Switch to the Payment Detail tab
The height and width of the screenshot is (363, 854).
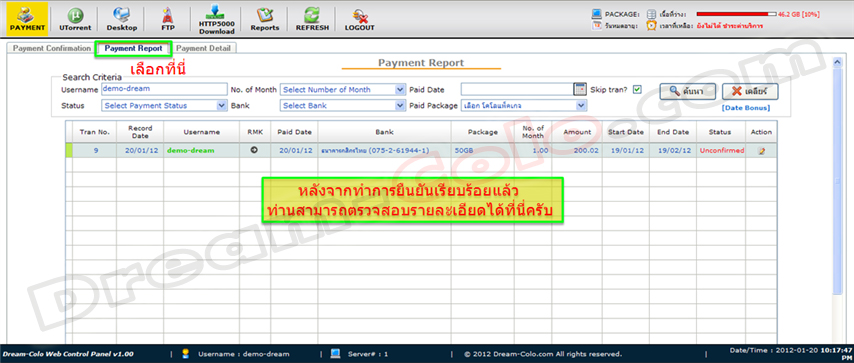coord(203,49)
